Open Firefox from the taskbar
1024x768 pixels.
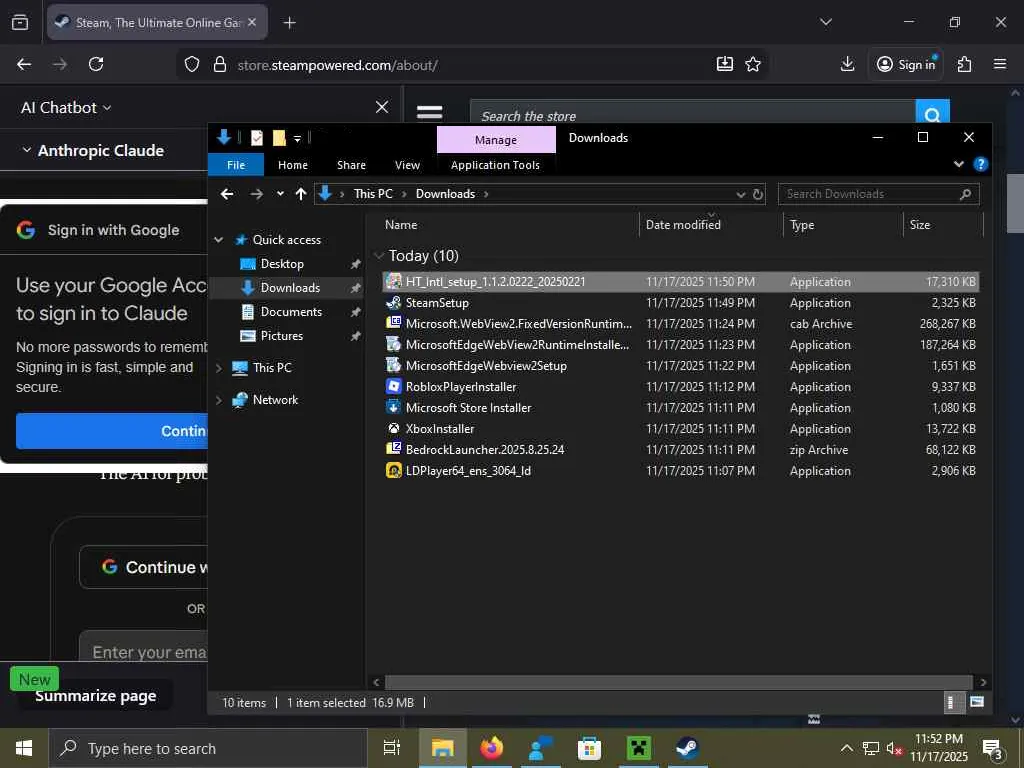(492, 748)
